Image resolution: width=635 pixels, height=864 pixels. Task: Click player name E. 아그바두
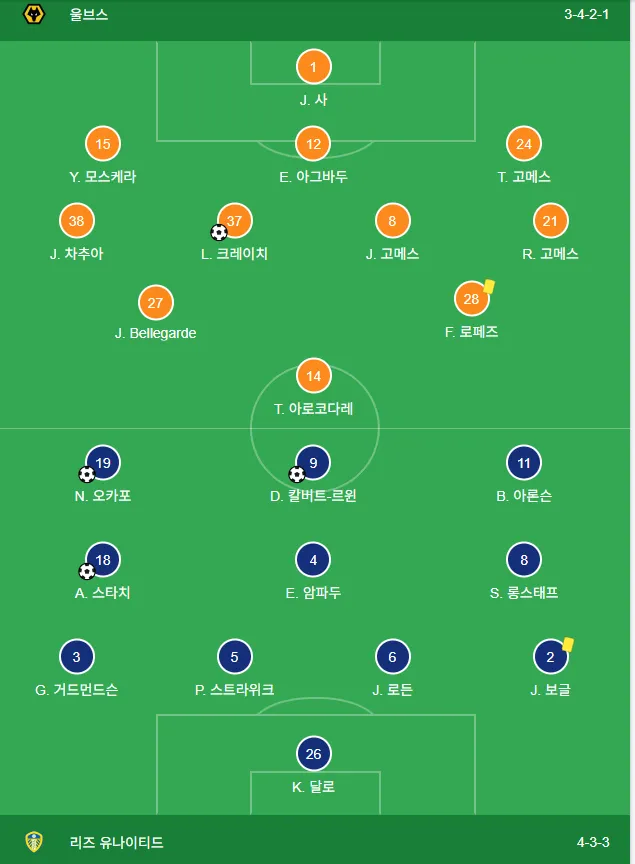tap(313, 177)
